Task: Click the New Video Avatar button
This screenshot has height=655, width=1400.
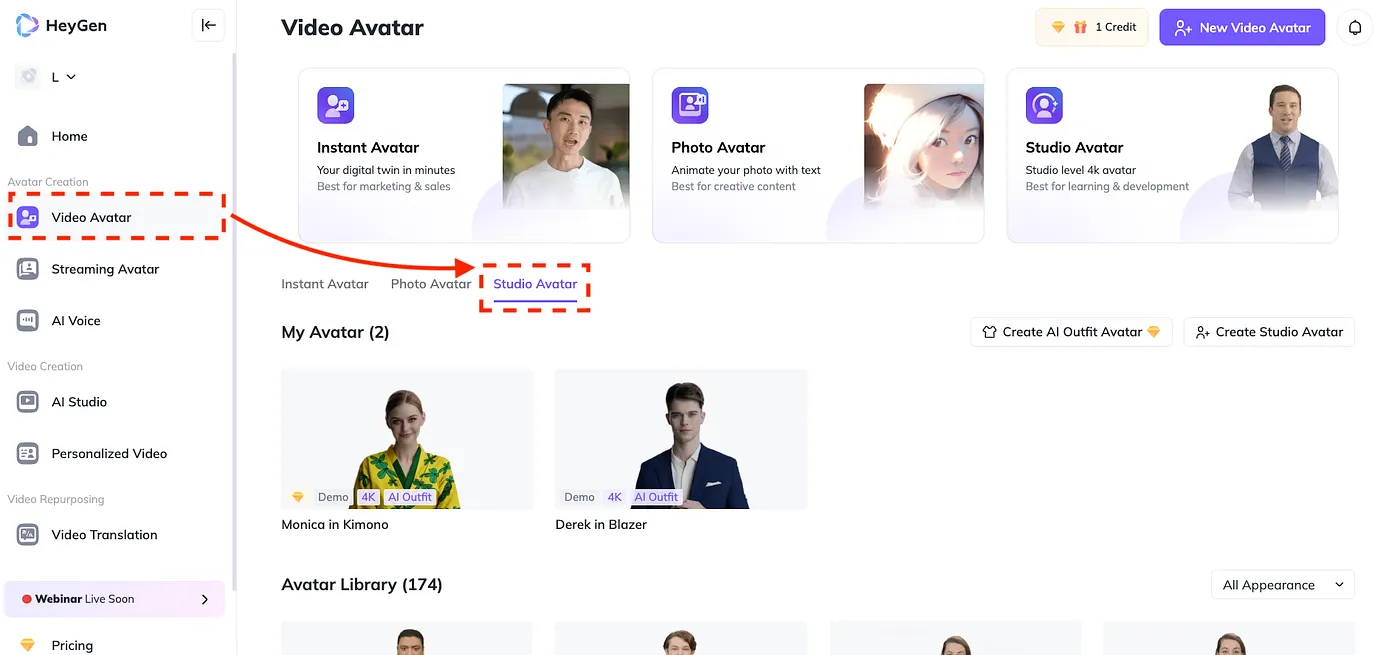Action: pyautogui.click(x=1242, y=28)
